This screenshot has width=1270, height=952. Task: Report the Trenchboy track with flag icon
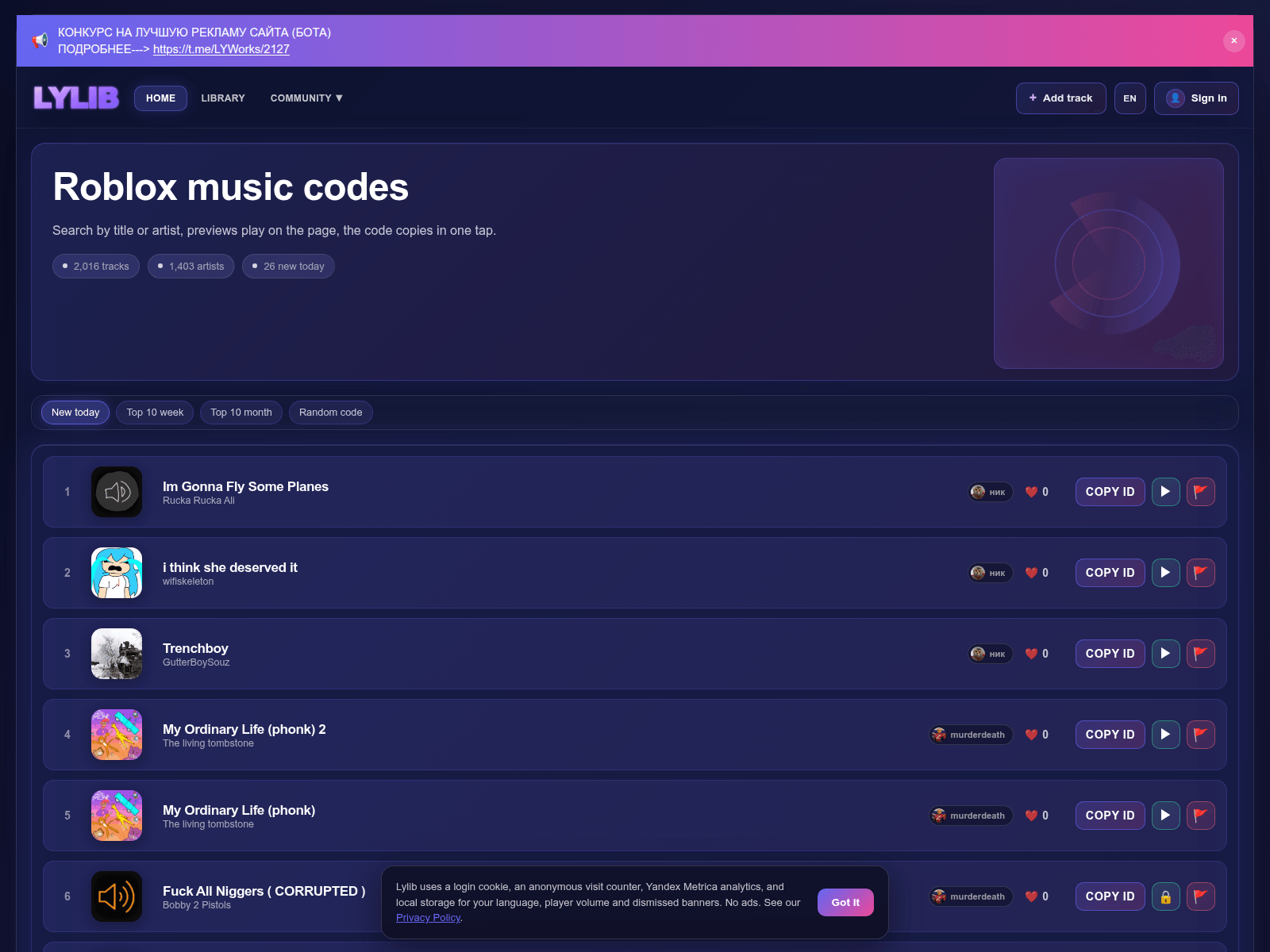1200,654
